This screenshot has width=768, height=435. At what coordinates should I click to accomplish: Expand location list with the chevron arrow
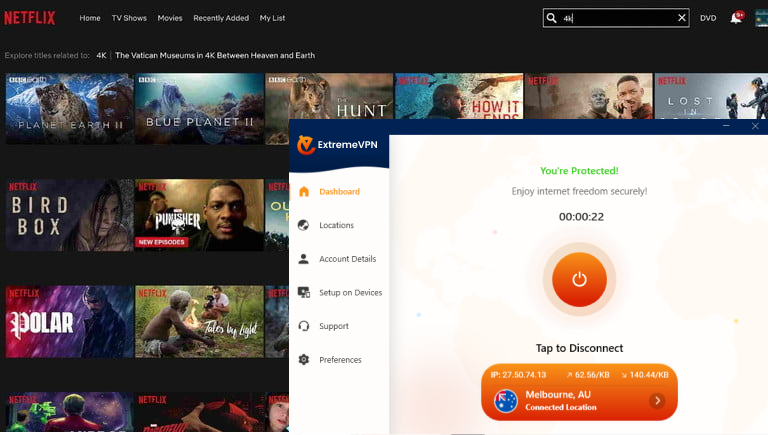[x=657, y=401]
